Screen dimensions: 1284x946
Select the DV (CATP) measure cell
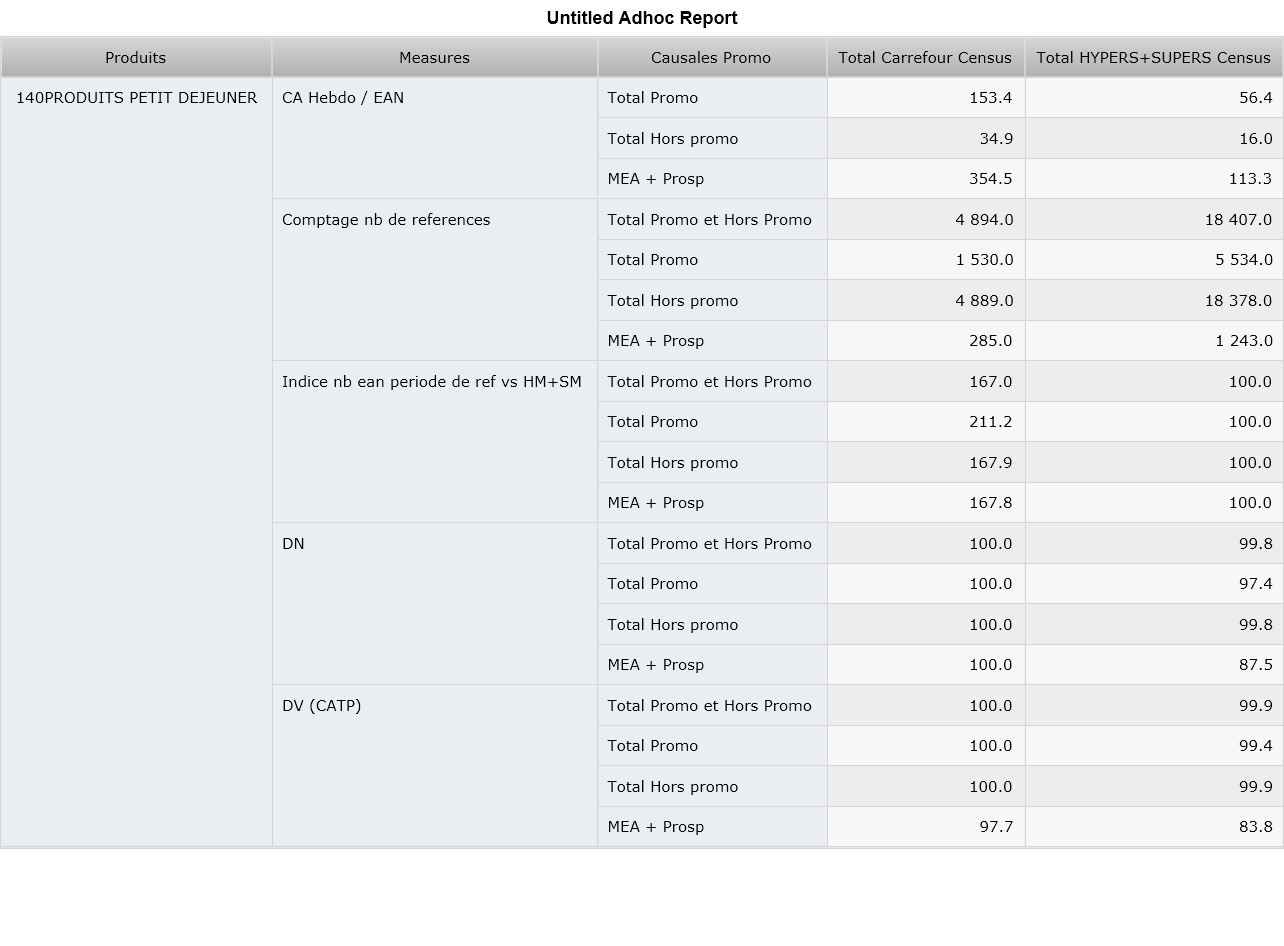click(434, 766)
